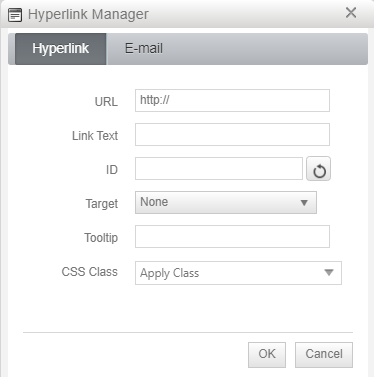Click inside the Tooltip field
Image resolution: width=374 pixels, height=377 pixels.
[x=232, y=237]
